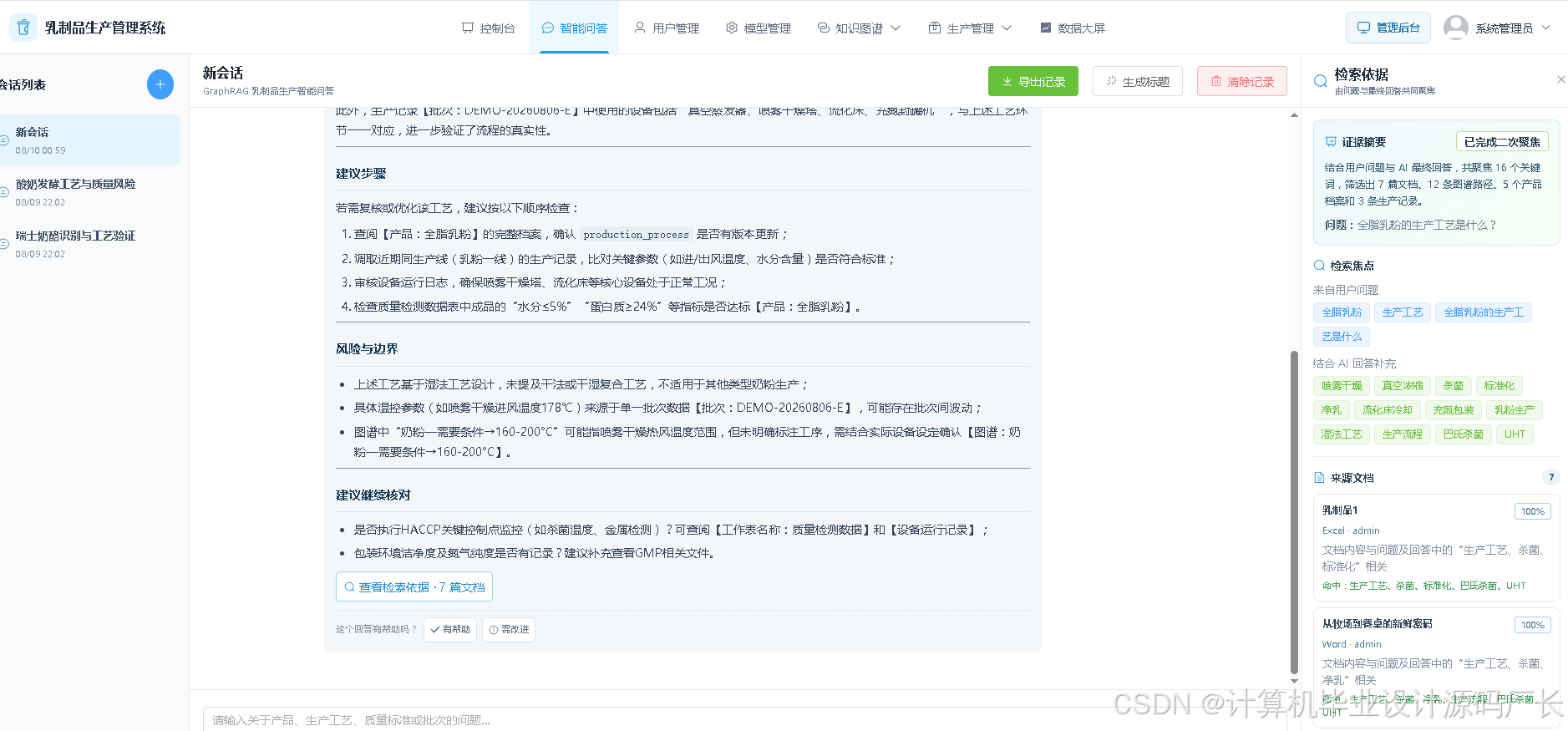
Task: Select the 巴氏杀菌 green tag
Action: pyautogui.click(x=1464, y=434)
